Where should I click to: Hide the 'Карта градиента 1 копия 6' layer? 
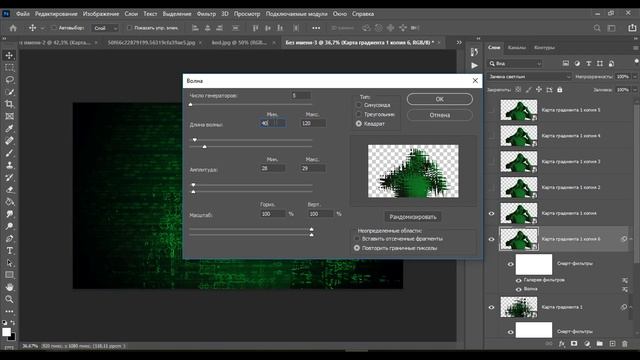491,240
